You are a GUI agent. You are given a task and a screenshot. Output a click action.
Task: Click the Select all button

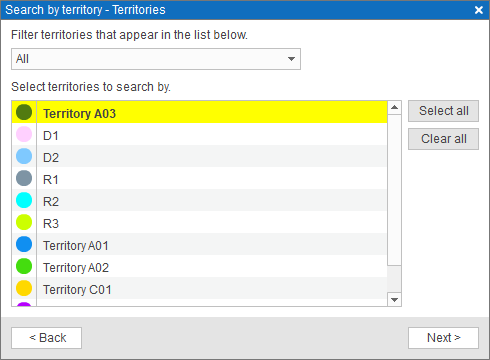(x=443, y=111)
